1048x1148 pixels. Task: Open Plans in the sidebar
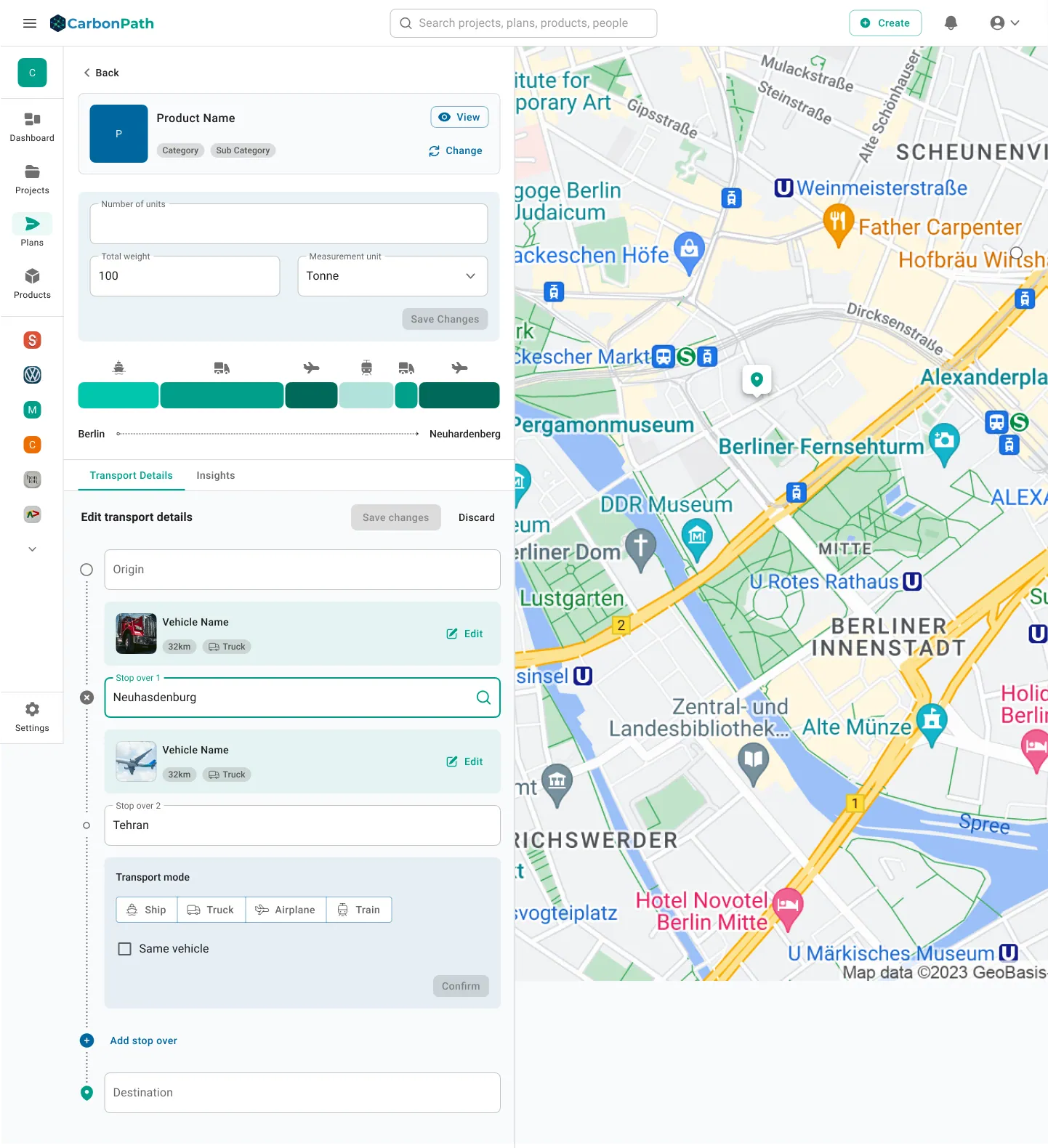32,231
